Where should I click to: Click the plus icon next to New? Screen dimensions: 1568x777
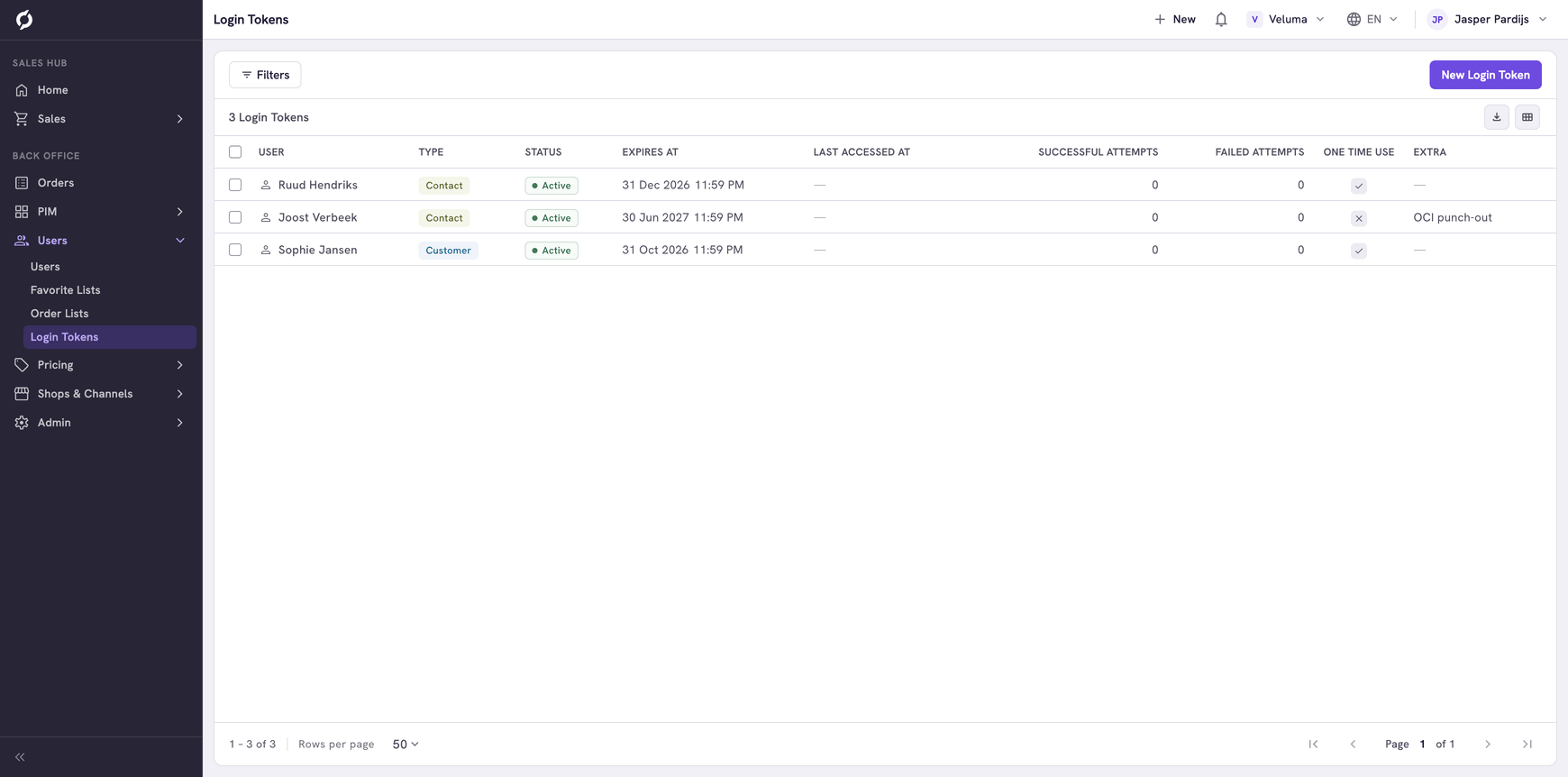(1160, 19)
